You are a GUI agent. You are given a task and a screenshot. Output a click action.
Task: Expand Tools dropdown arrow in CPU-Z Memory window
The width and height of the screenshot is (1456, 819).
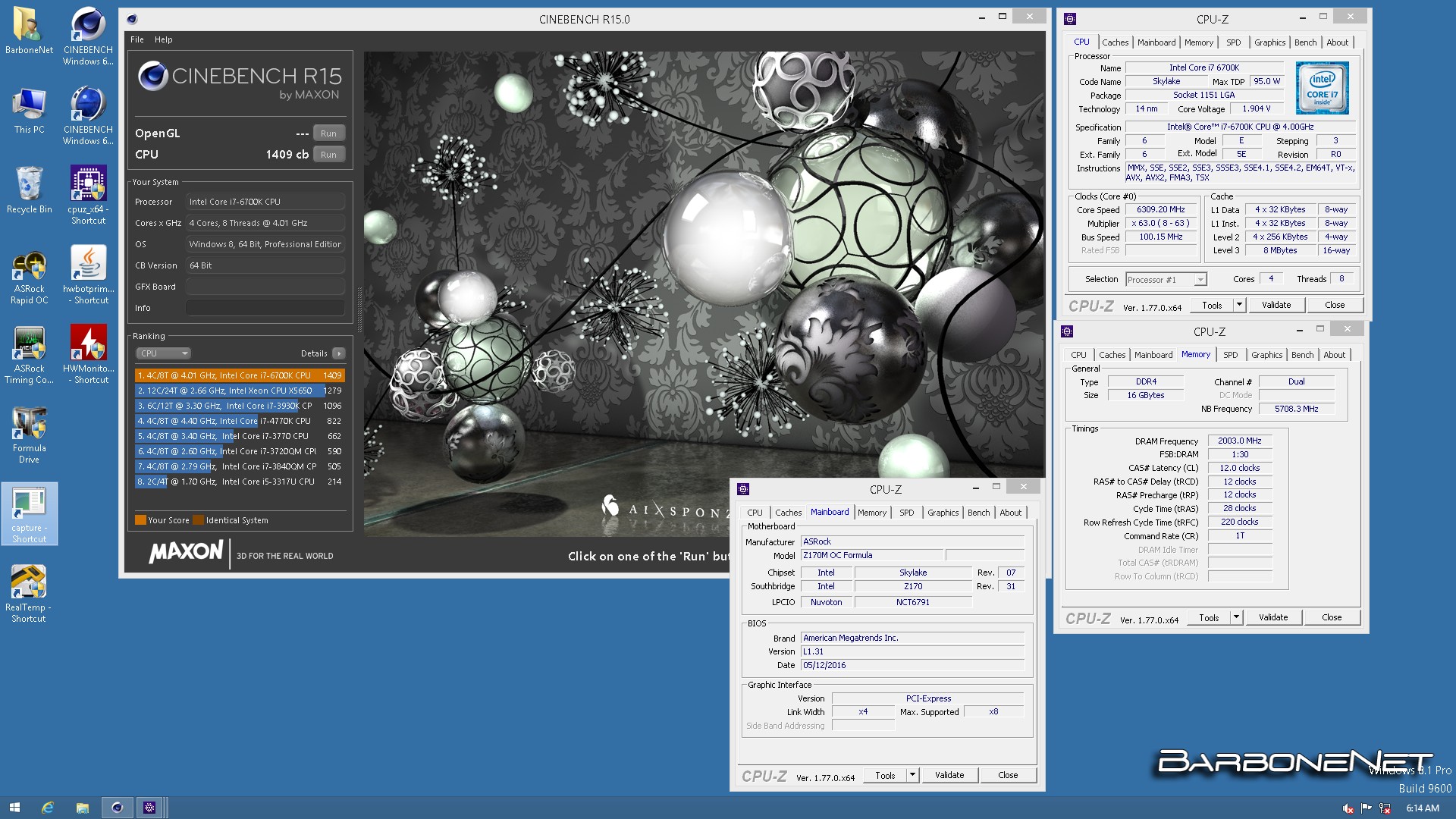[x=1236, y=617]
